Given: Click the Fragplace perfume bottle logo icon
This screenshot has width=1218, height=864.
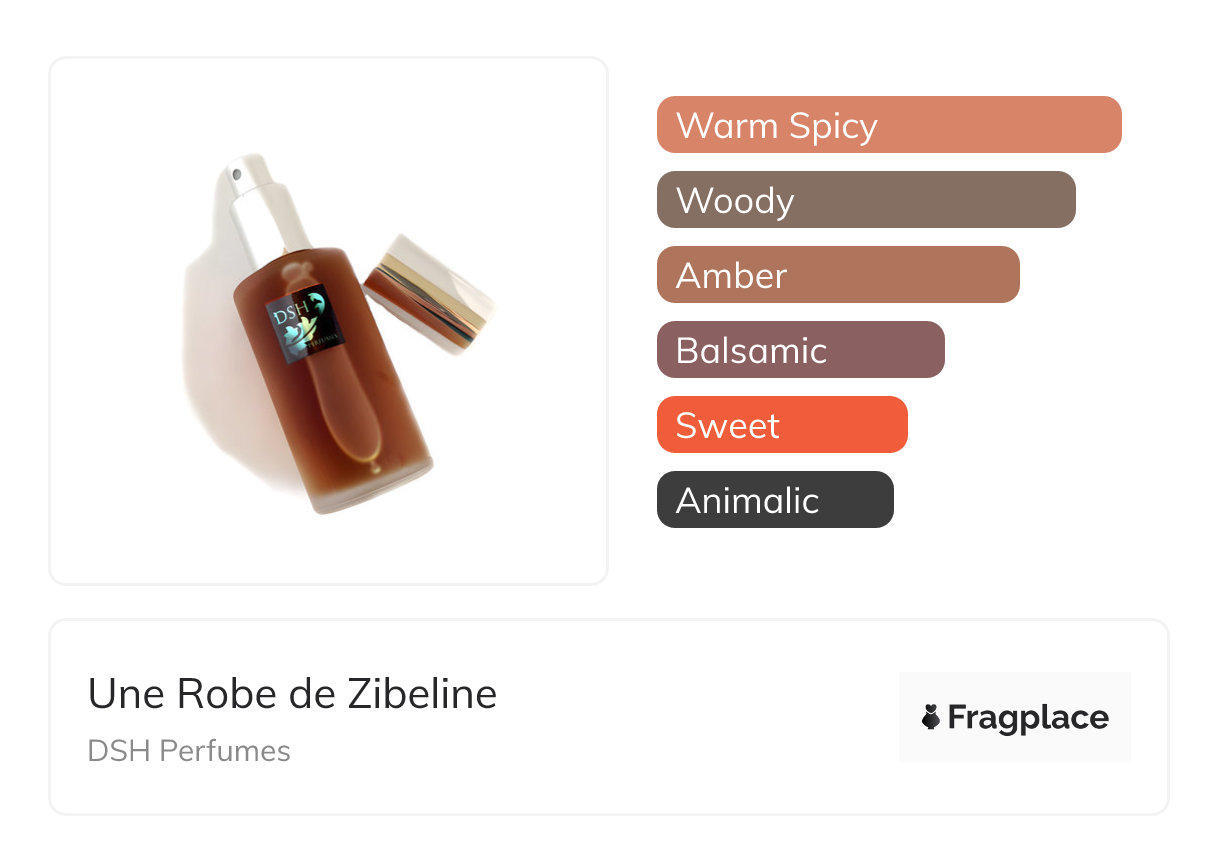Looking at the screenshot, I should pyautogui.click(x=931, y=717).
